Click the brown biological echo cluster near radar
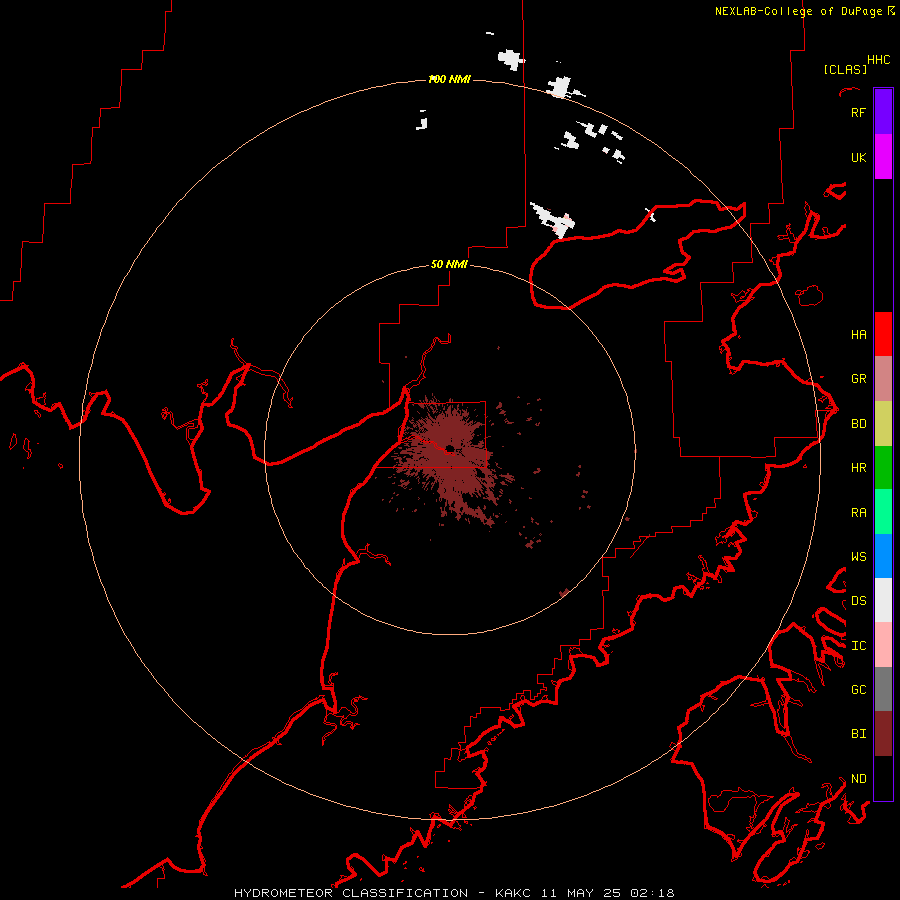The image size is (900, 900). [x=451, y=459]
